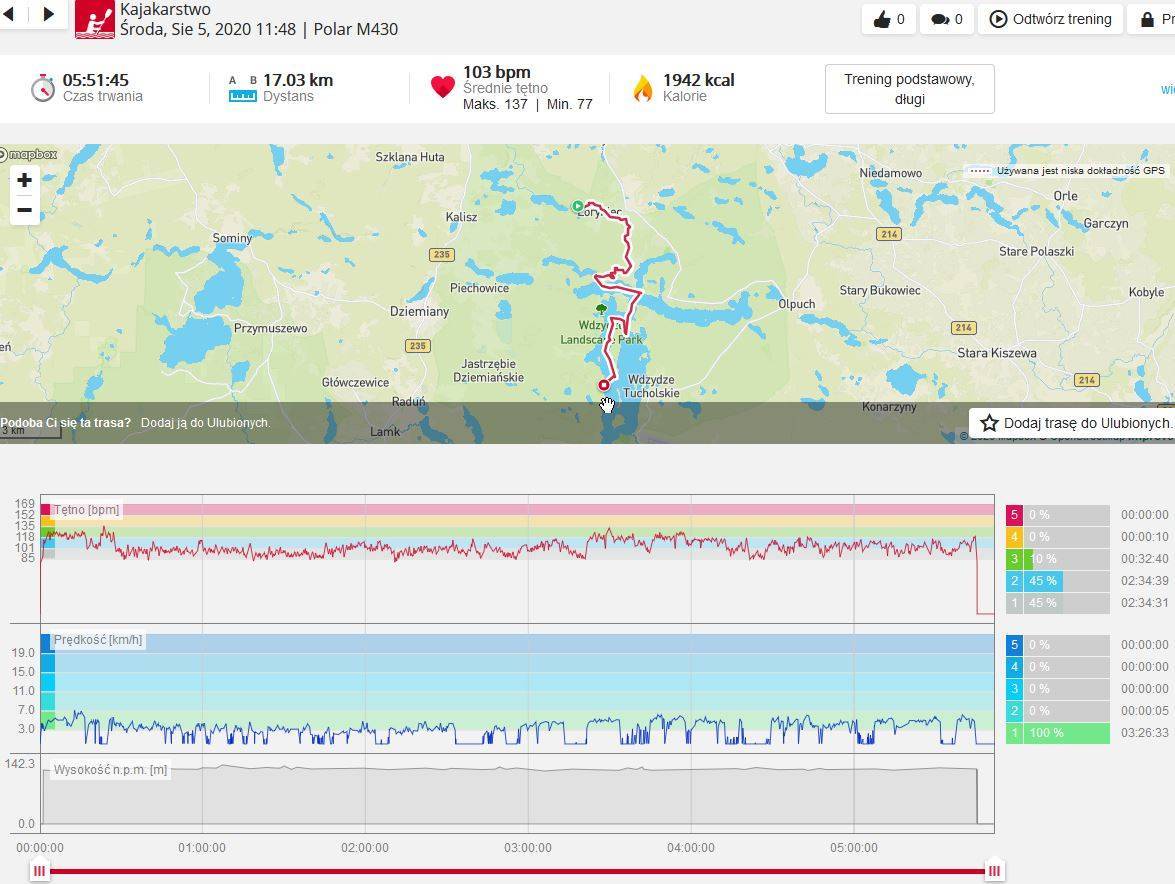Go to the next training session arrow
1175x884 pixels.
(x=48, y=14)
